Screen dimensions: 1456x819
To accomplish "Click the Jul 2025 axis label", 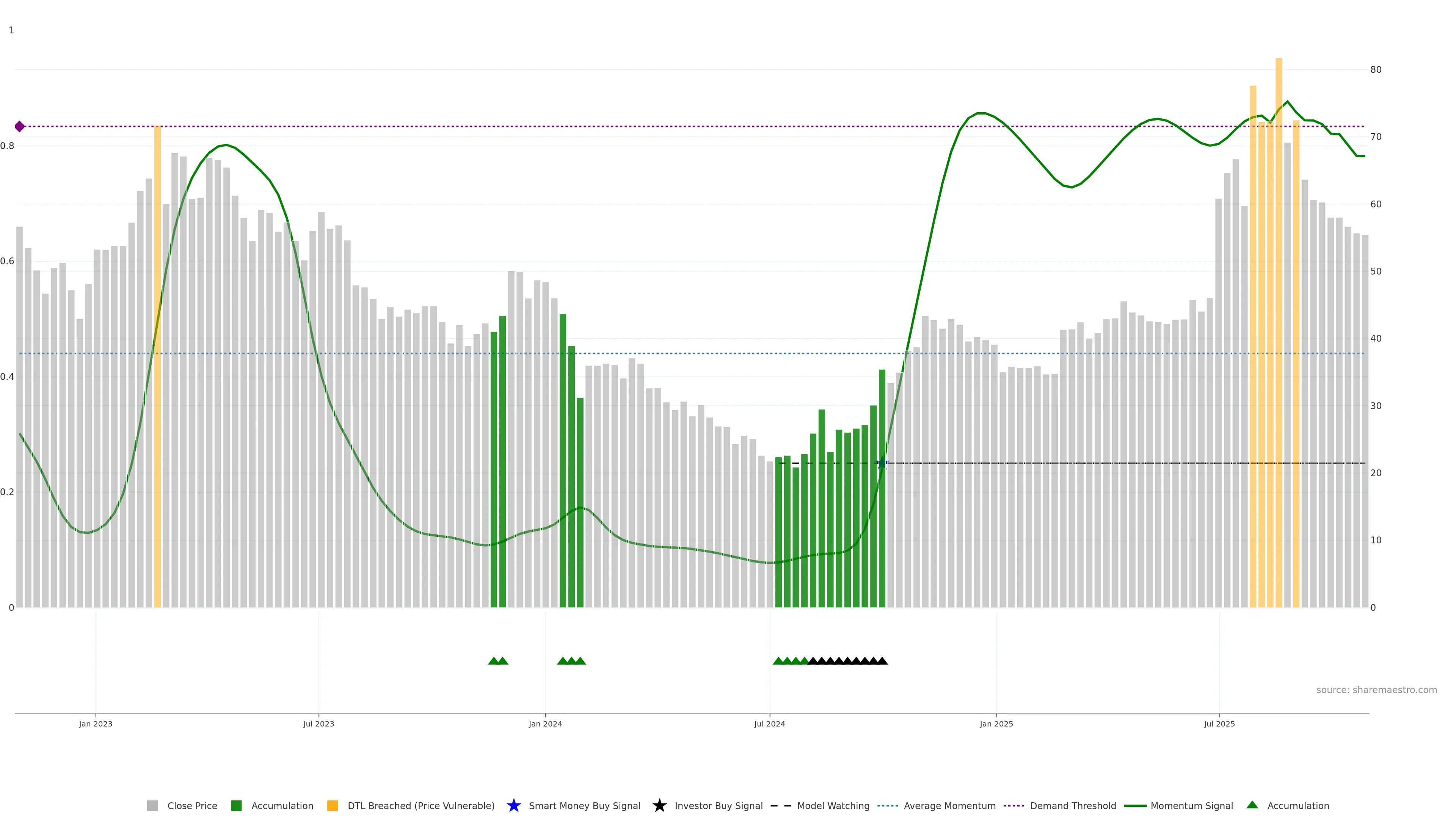I will pos(1219,723).
